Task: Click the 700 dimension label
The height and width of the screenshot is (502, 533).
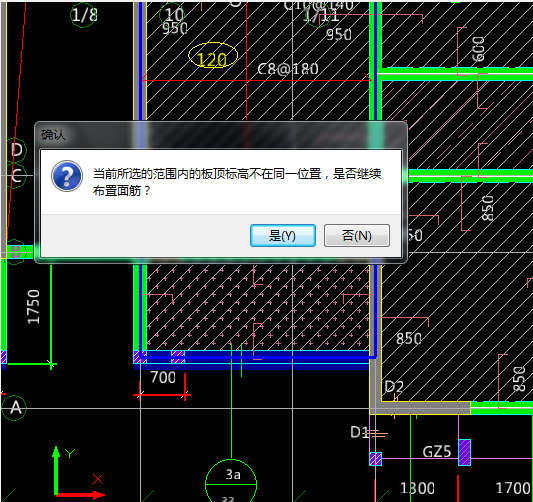Action: coord(163,377)
